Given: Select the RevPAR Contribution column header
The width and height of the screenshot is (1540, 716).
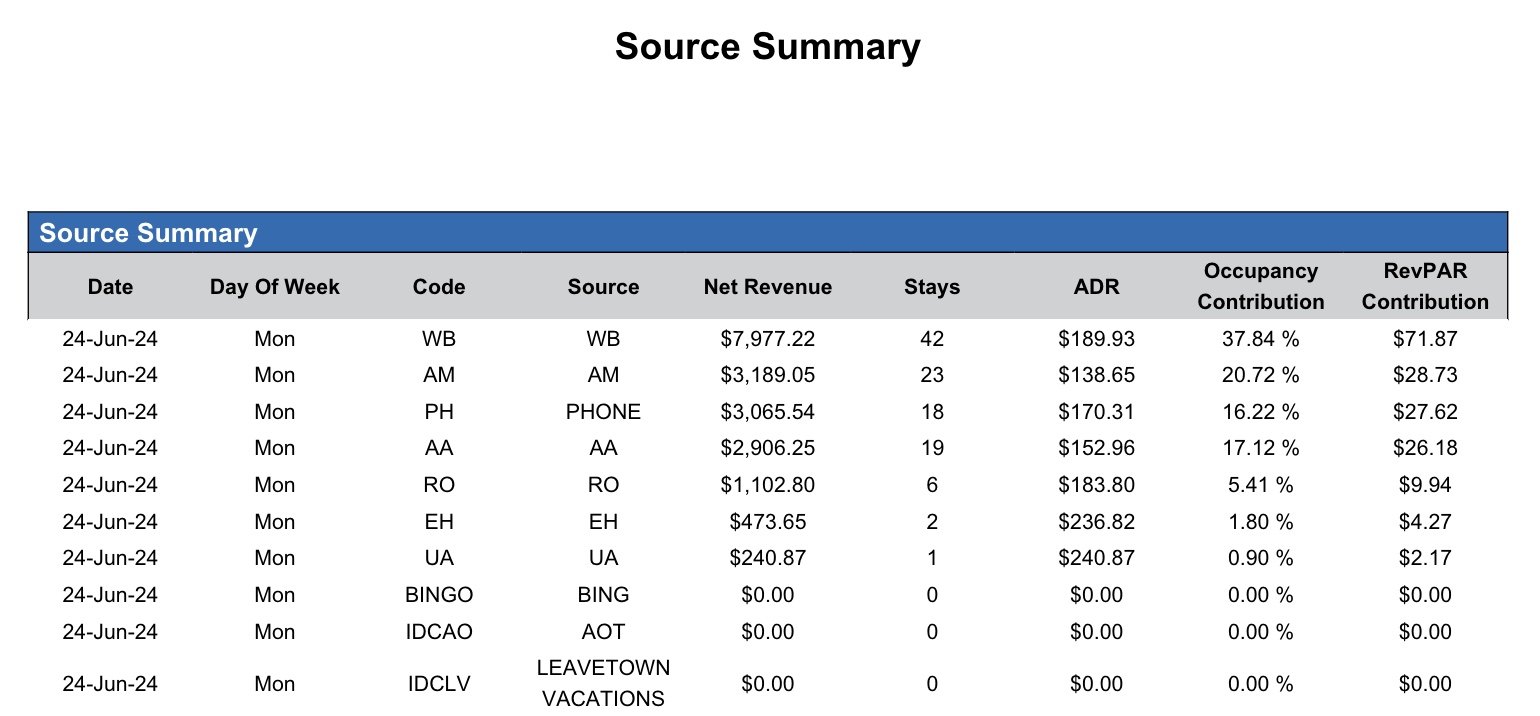Looking at the screenshot, I should pyautogui.click(x=1425, y=286).
